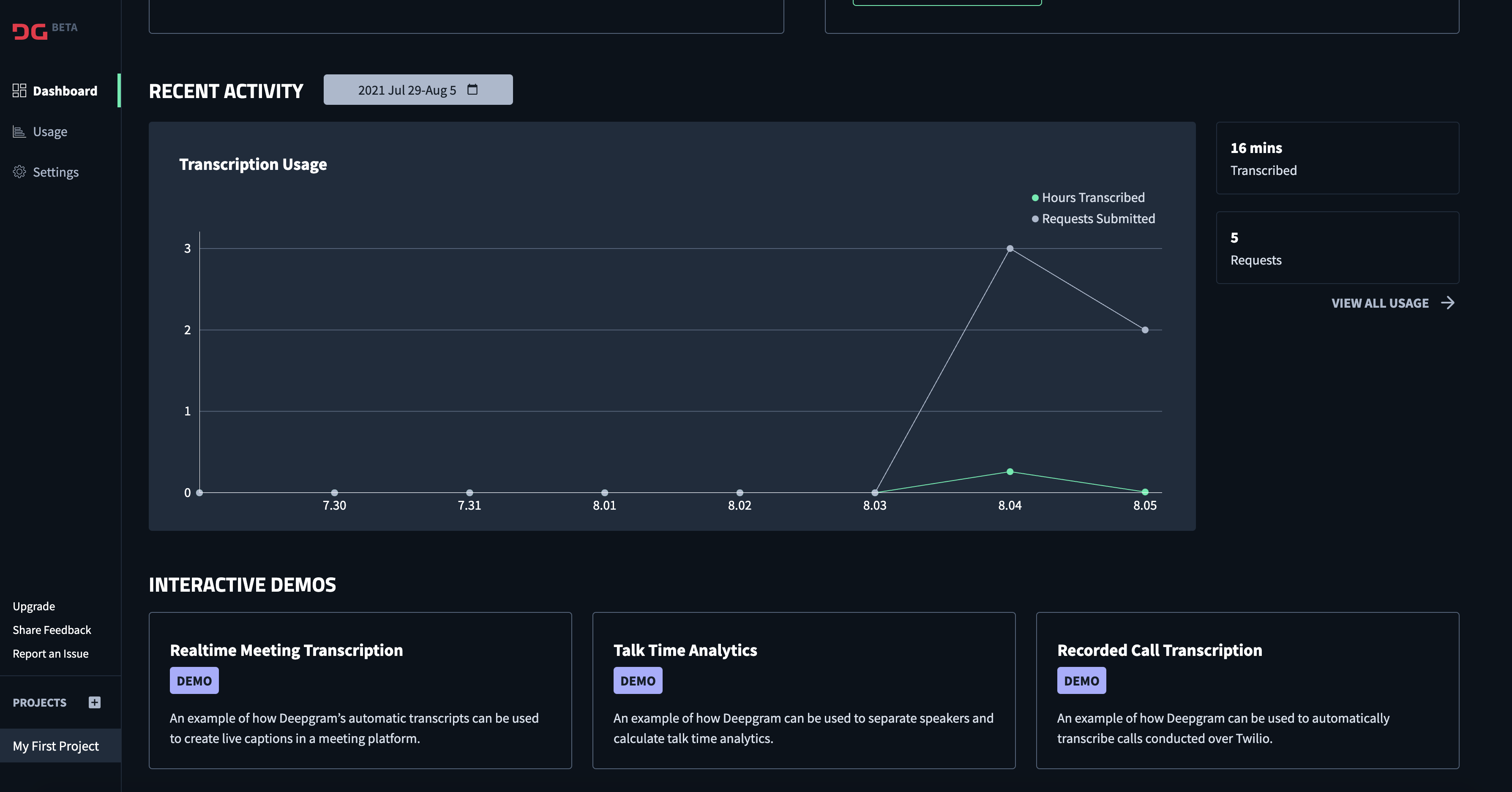Click Report an Issue link
The height and width of the screenshot is (792, 1512).
coord(50,653)
